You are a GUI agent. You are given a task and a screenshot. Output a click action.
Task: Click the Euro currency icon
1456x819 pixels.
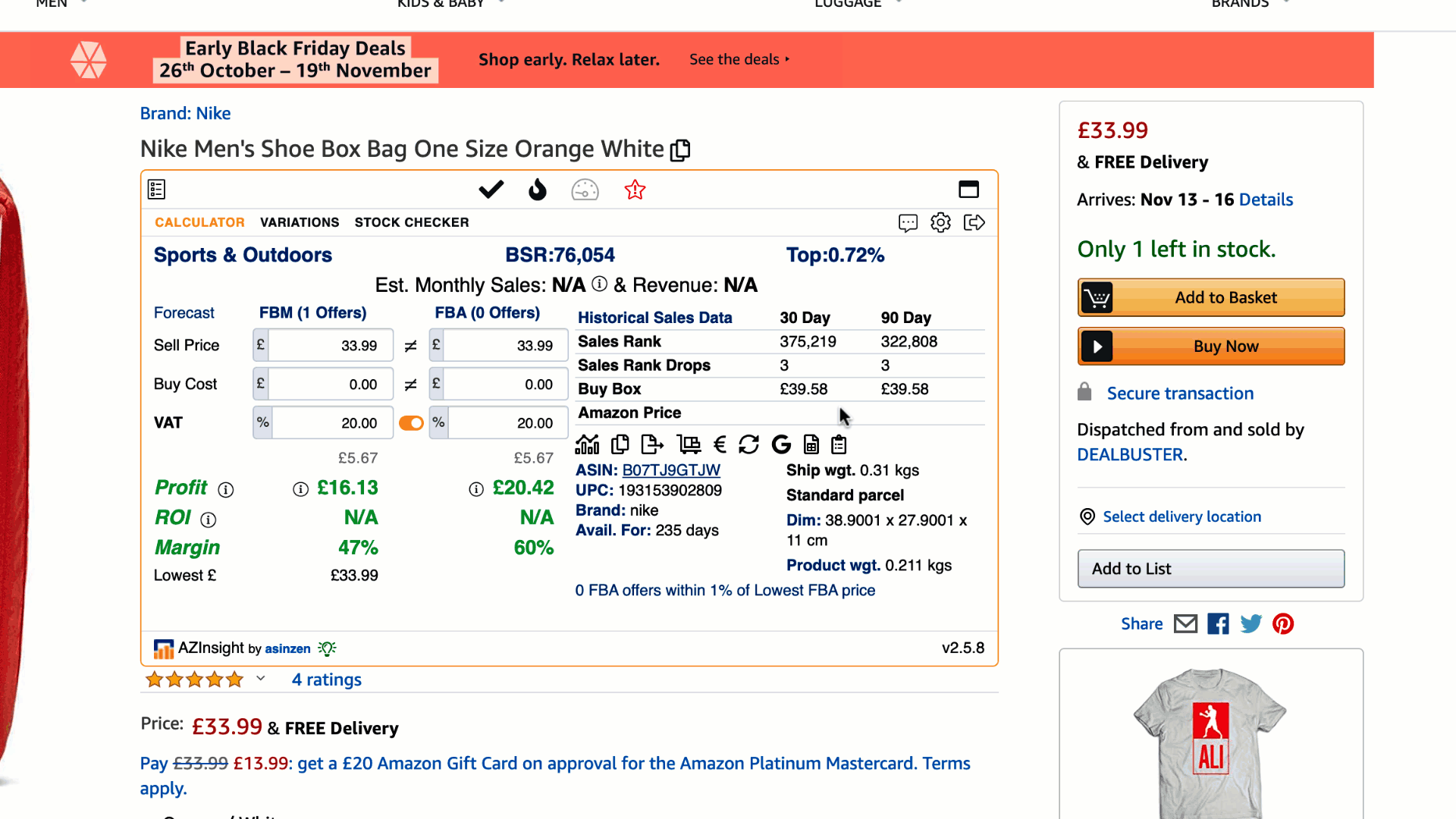click(x=720, y=444)
